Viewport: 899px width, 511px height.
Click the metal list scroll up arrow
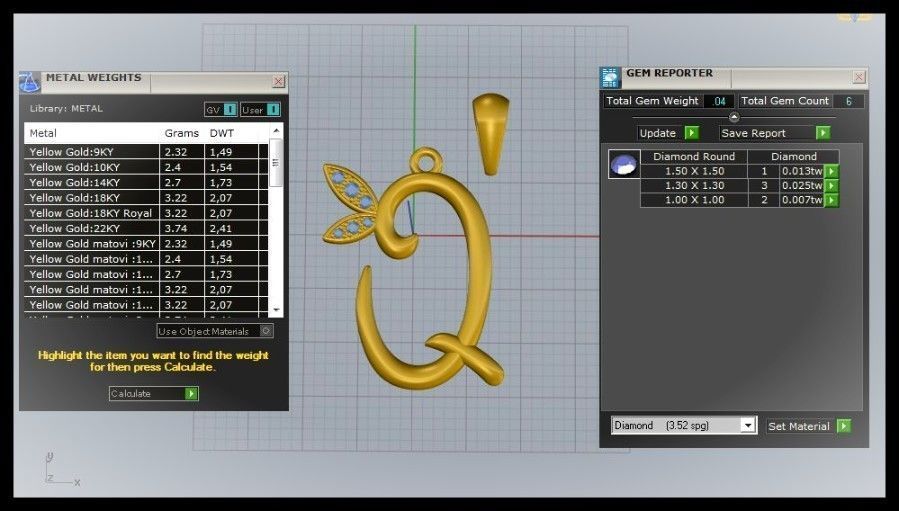point(276,131)
